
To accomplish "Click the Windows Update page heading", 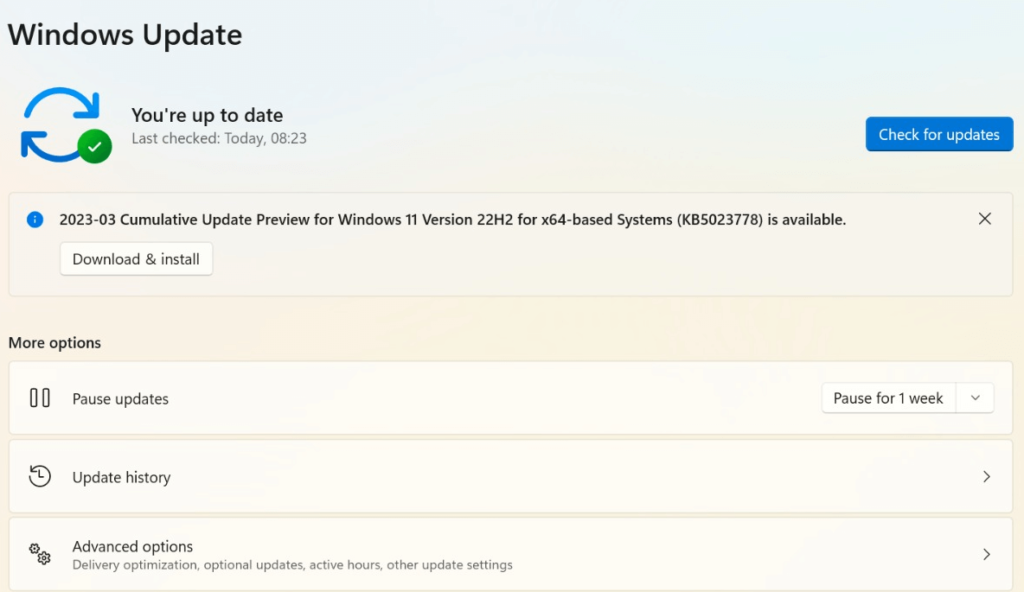I will [x=125, y=35].
